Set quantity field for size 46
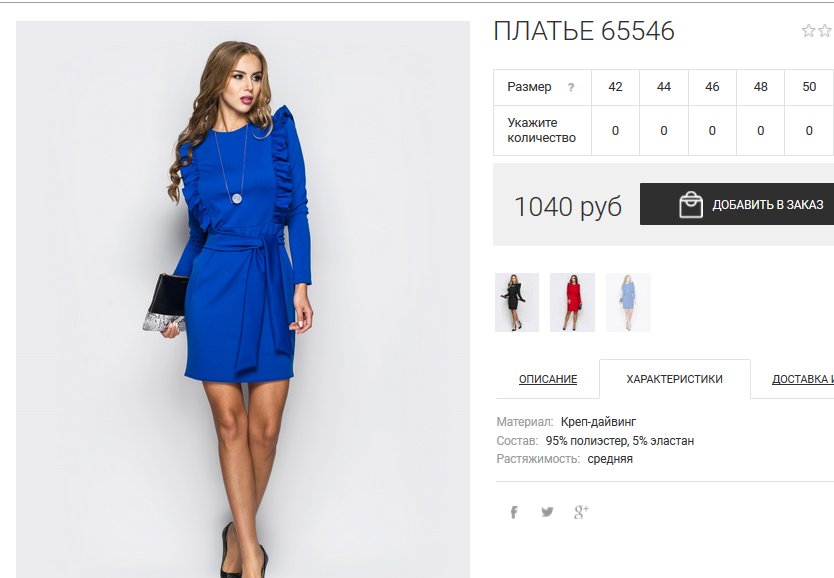 point(712,131)
